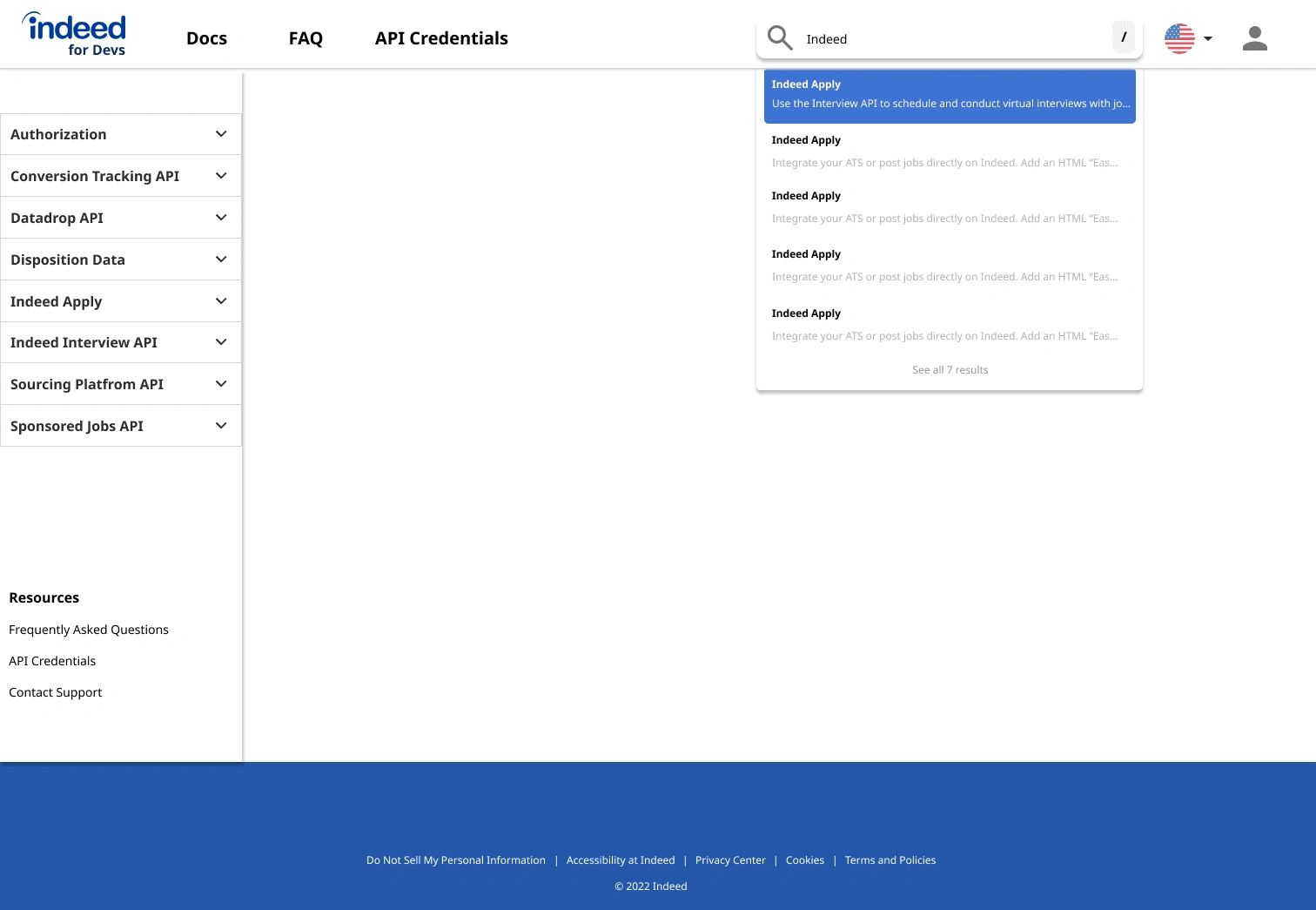Expand the Sourcing Platfrom API chevron
This screenshot has width=1316, height=910.
(x=221, y=384)
